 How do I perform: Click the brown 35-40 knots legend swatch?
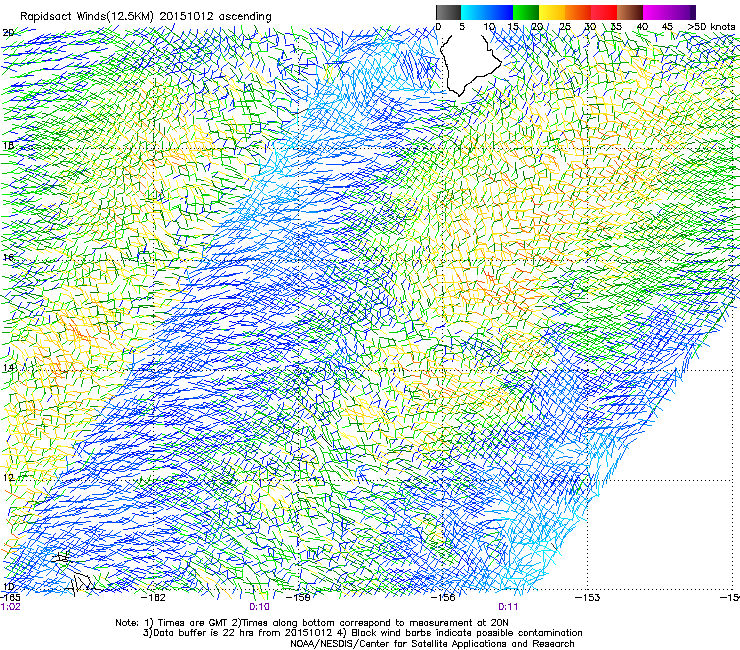pos(630,12)
